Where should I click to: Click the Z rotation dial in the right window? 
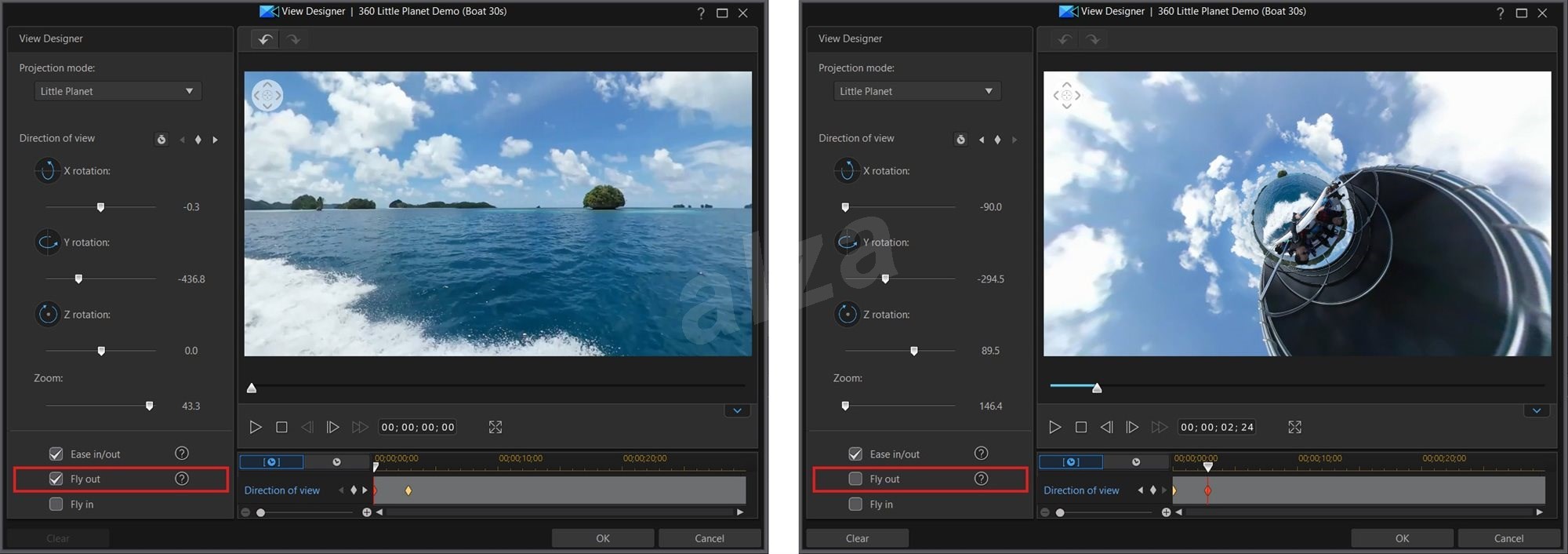pos(847,315)
